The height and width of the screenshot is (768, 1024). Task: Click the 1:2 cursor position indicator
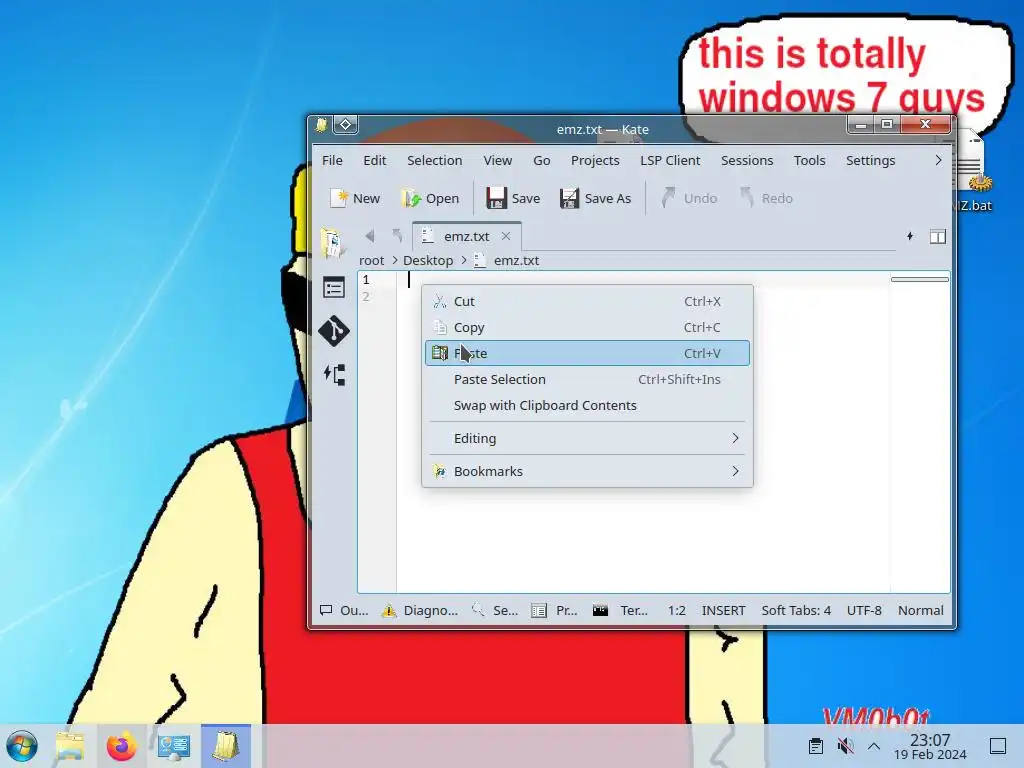(x=677, y=610)
